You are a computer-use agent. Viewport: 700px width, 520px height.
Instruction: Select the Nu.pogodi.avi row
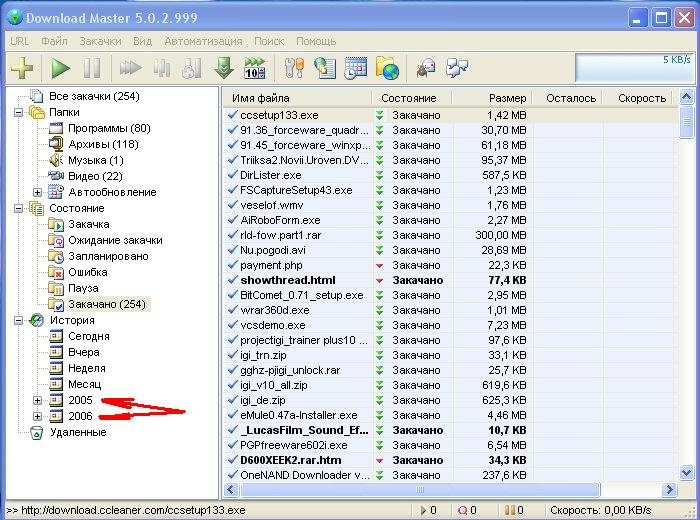(450, 250)
